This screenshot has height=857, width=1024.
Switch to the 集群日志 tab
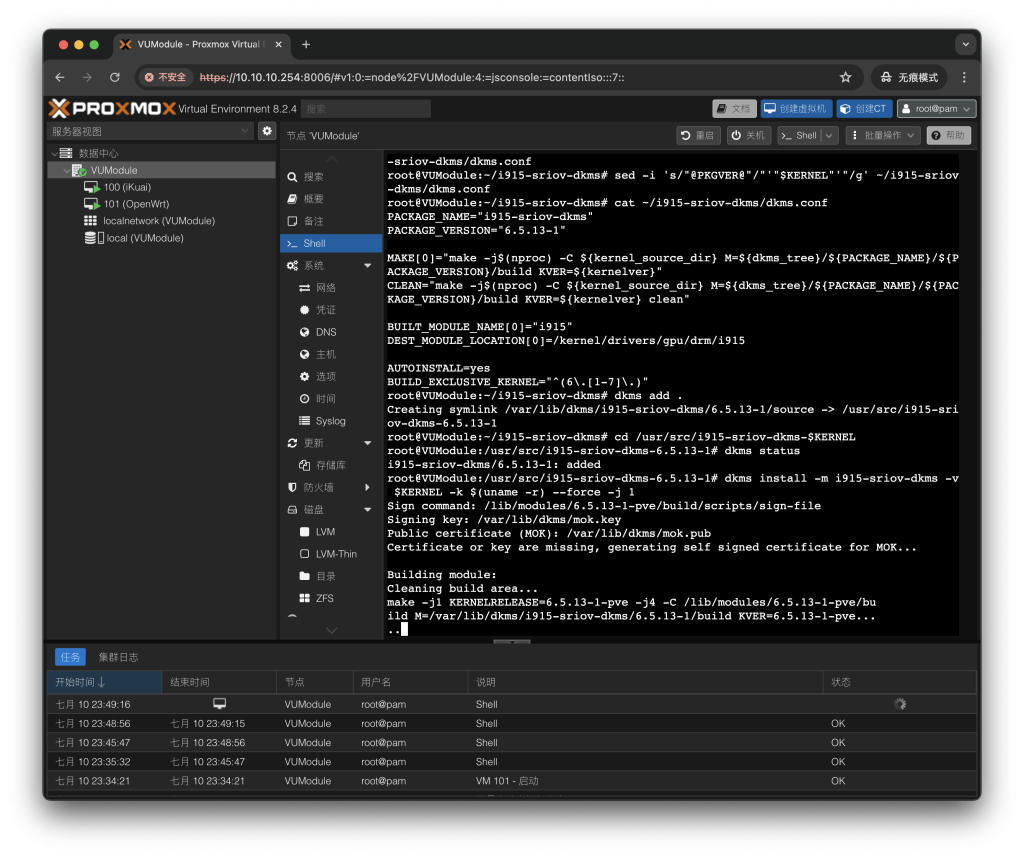(118, 657)
